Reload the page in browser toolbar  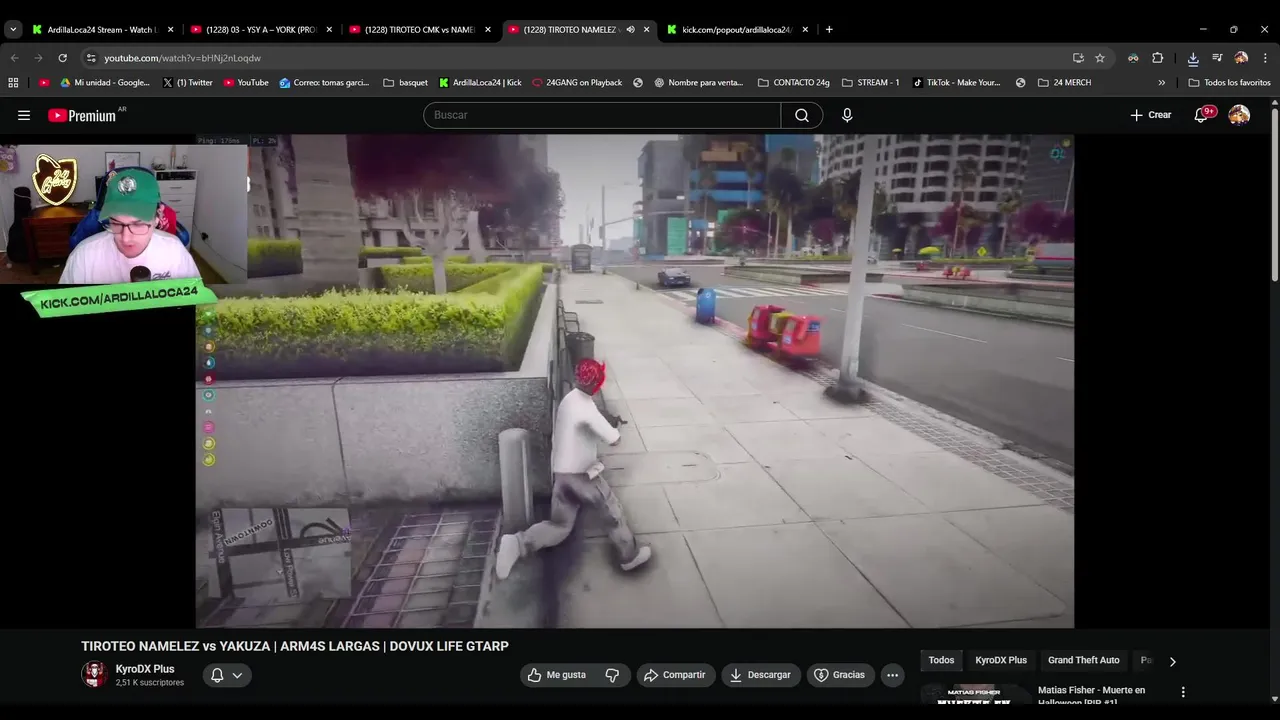(x=62, y=58)
